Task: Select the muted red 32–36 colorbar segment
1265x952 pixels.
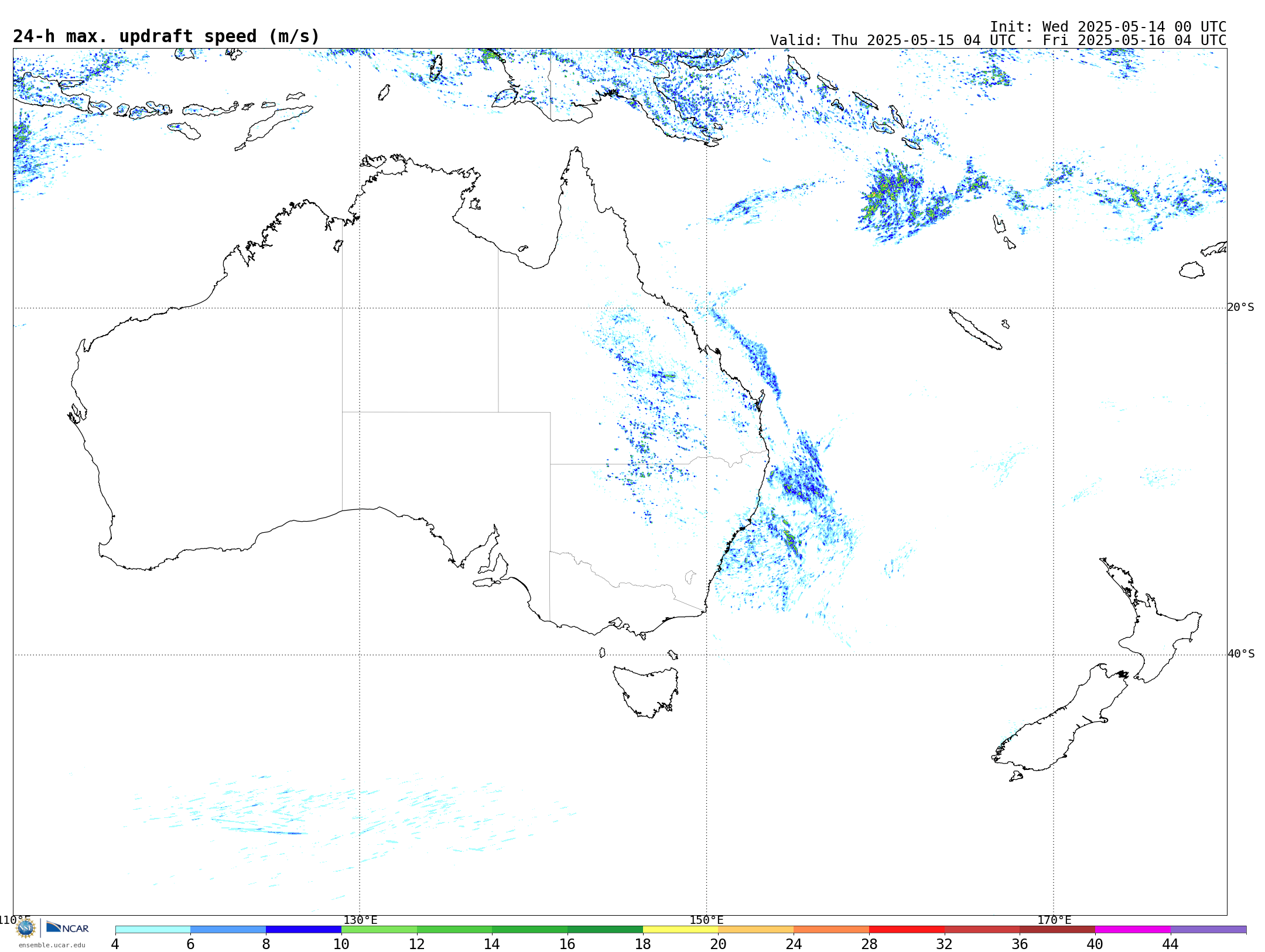Action: 982,930
